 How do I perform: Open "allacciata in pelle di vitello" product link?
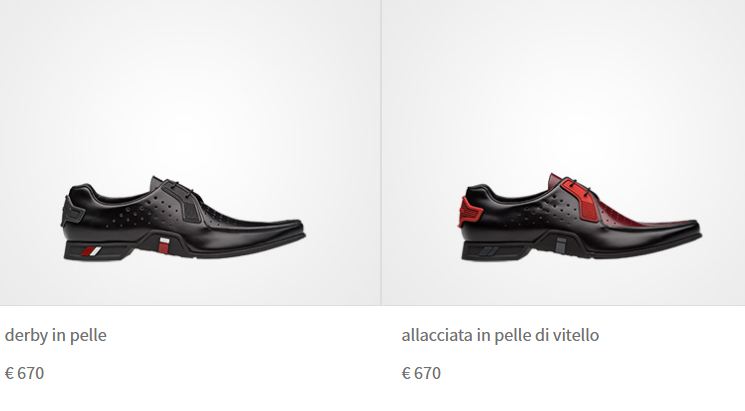pos(500,335)
